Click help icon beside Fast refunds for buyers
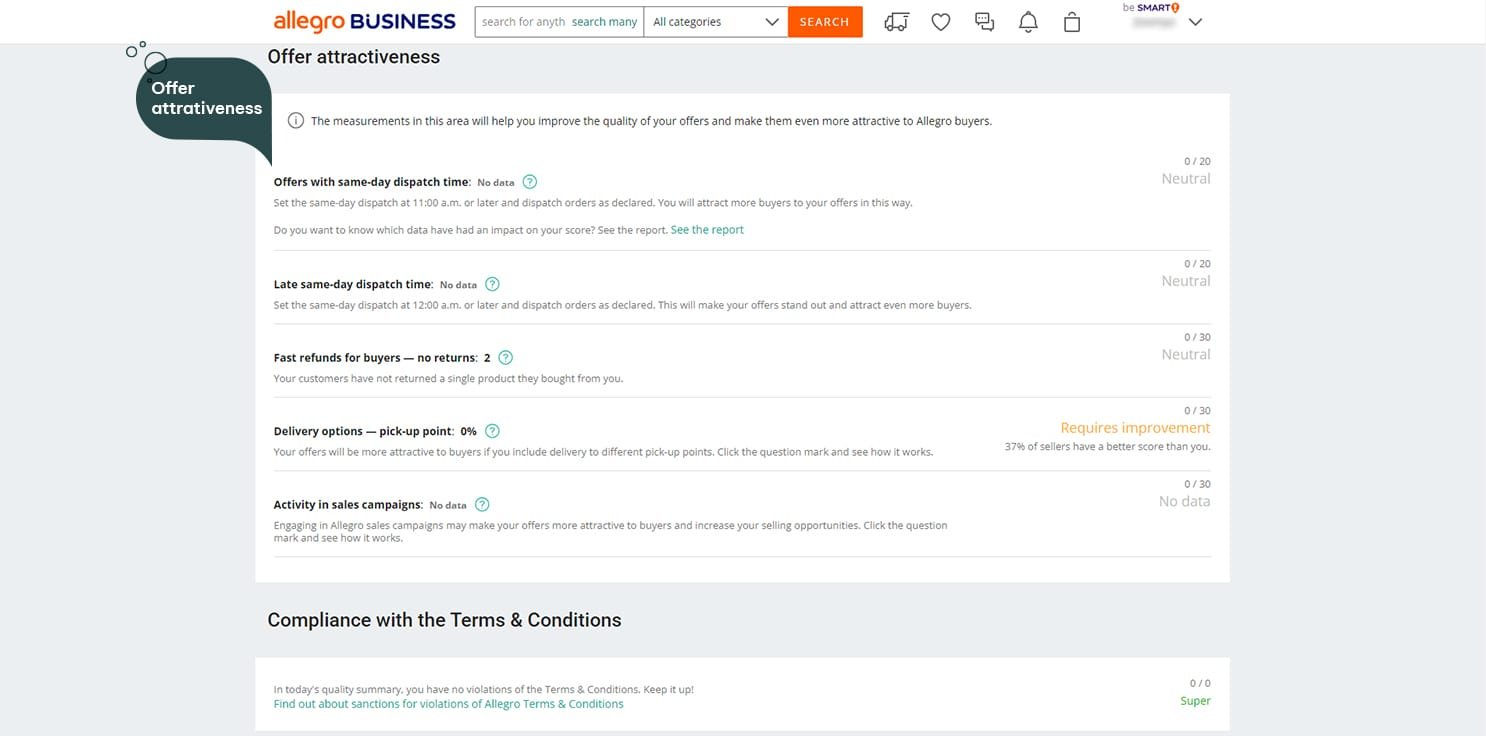1486x736 pixels. pos(506,358)
